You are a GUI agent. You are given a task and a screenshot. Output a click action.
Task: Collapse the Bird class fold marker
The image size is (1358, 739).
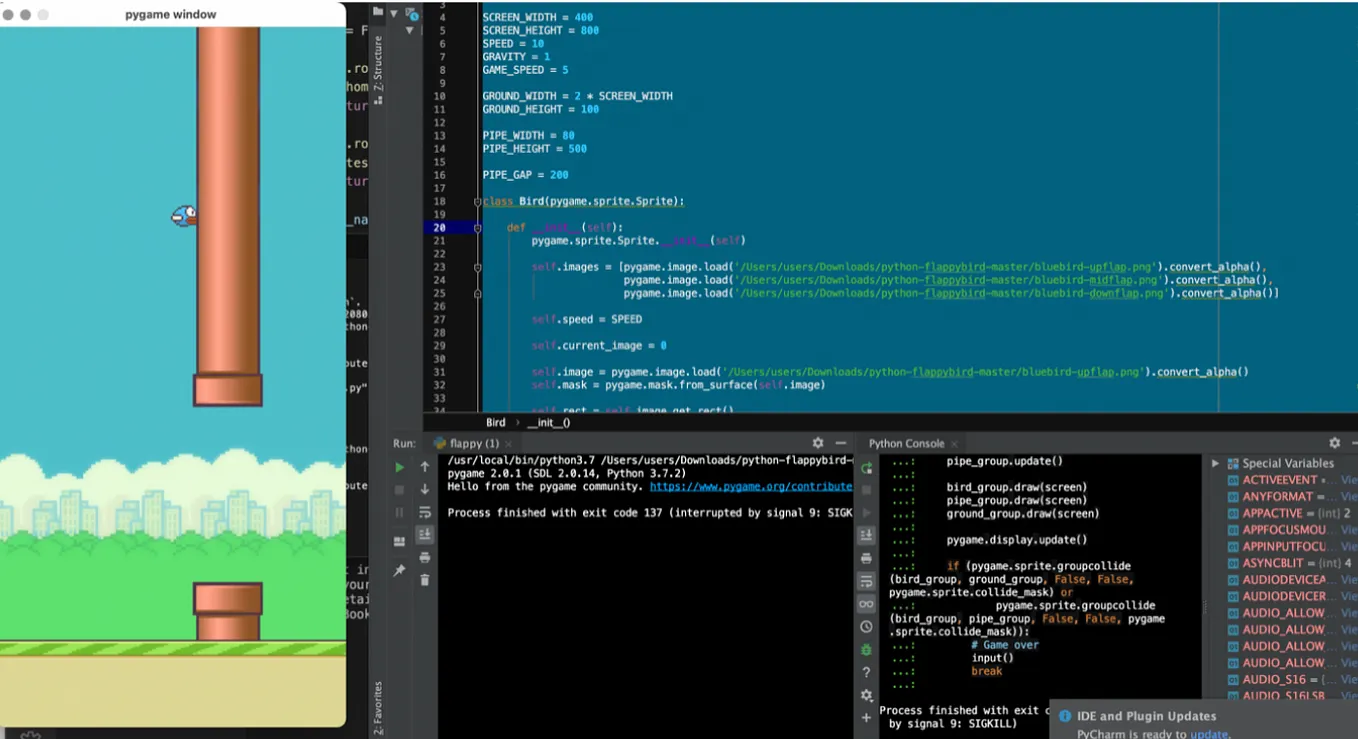(x=477, y=201)
